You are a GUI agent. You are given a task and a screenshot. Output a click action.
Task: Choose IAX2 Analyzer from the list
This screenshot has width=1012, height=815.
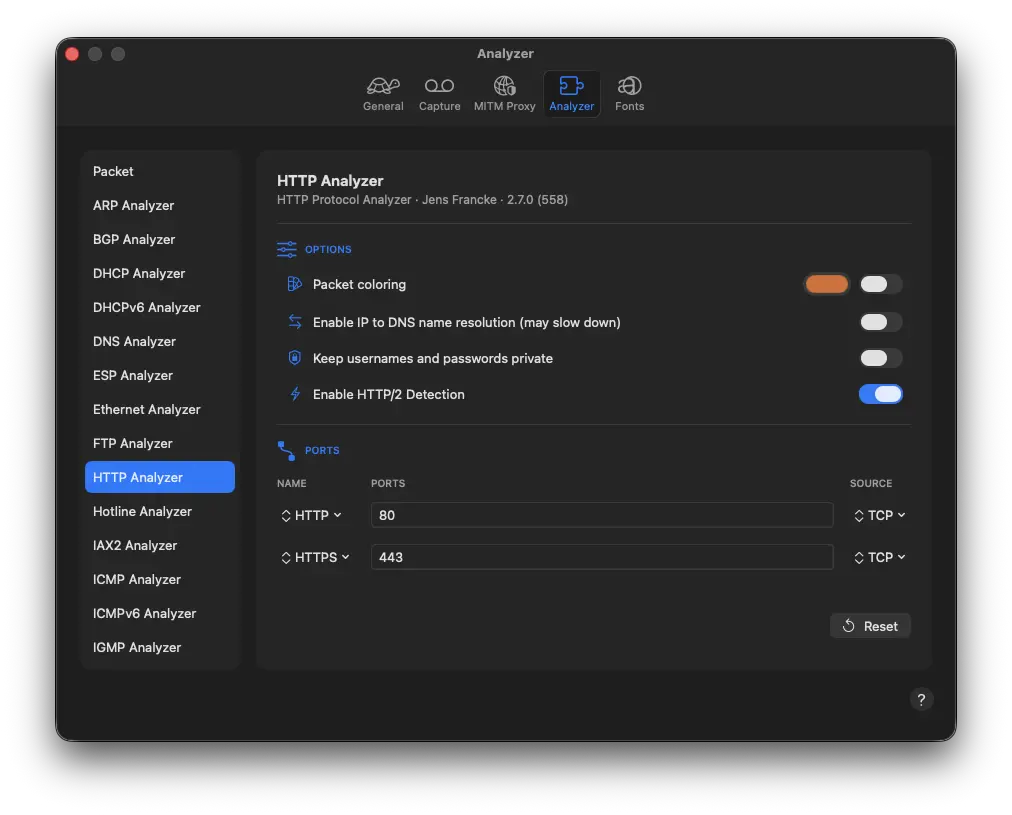[x=159, y=545]
